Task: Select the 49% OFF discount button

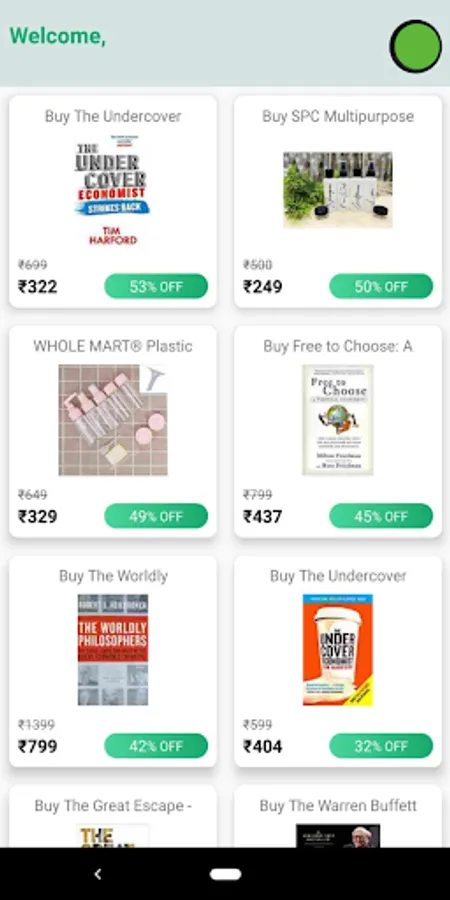Action: coord(156,516)
